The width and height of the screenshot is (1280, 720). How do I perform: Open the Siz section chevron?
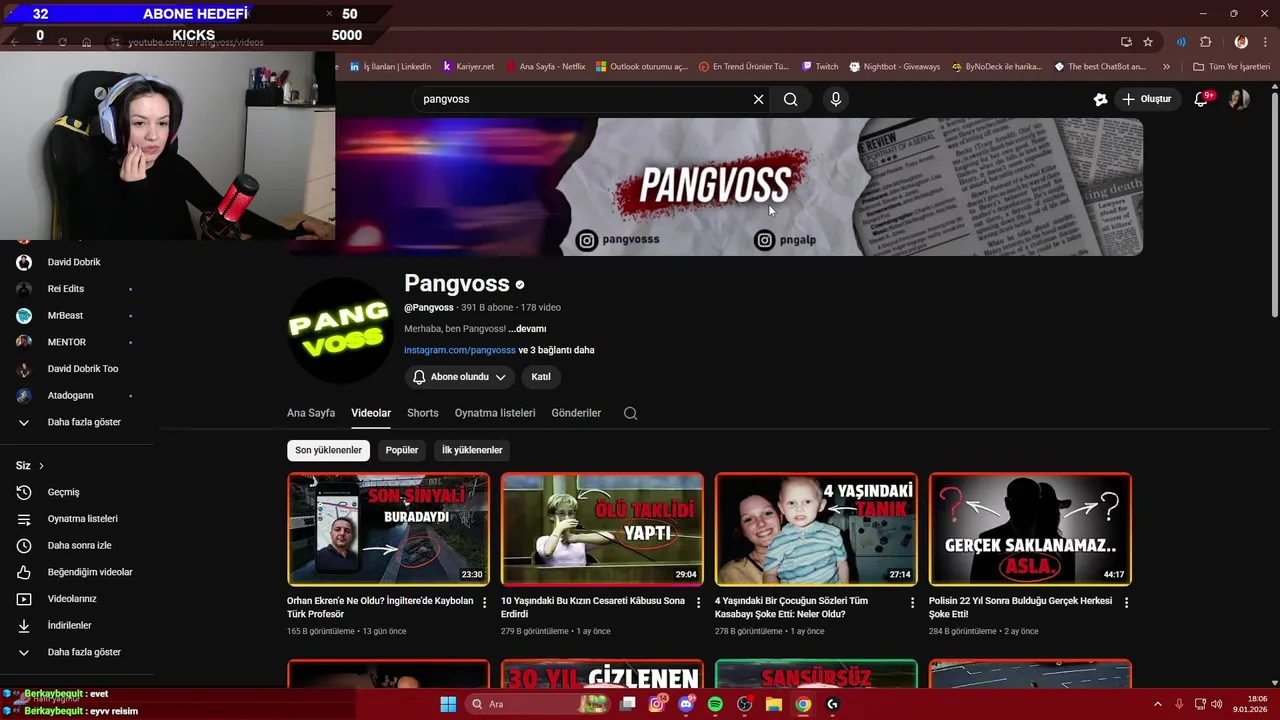click(x=41, y=466)
